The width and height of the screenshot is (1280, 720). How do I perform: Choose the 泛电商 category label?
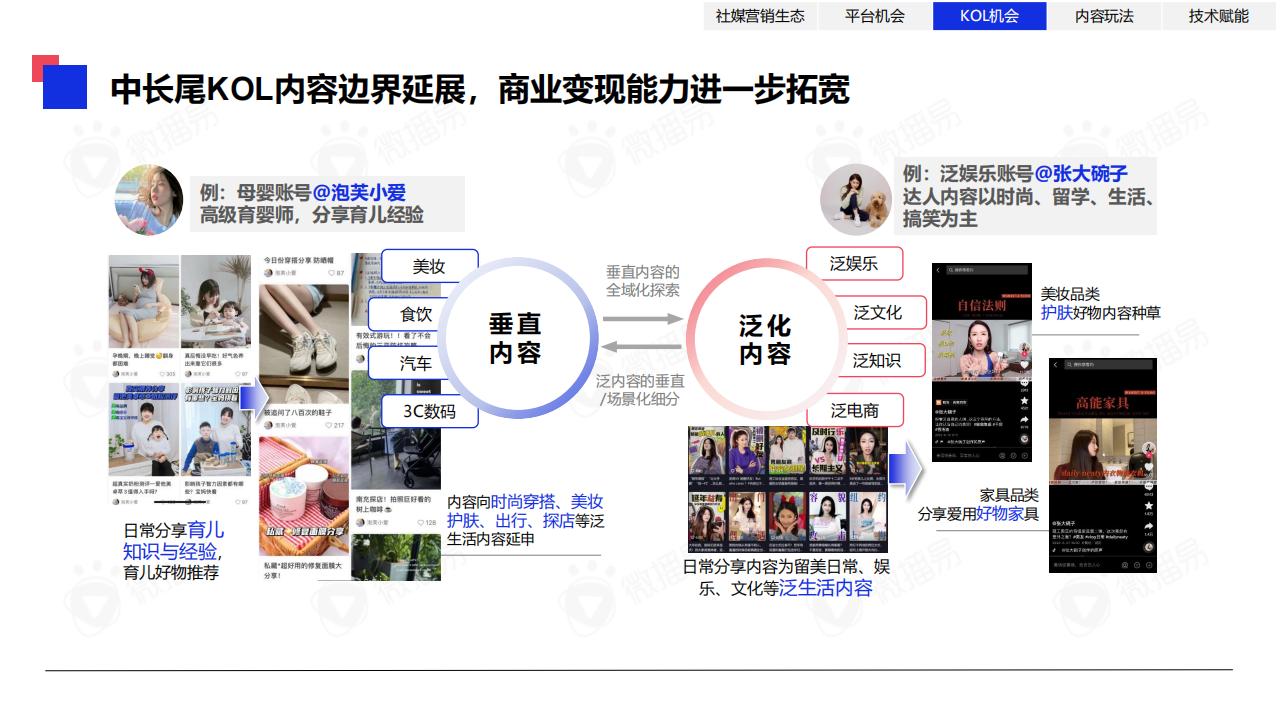854,410
